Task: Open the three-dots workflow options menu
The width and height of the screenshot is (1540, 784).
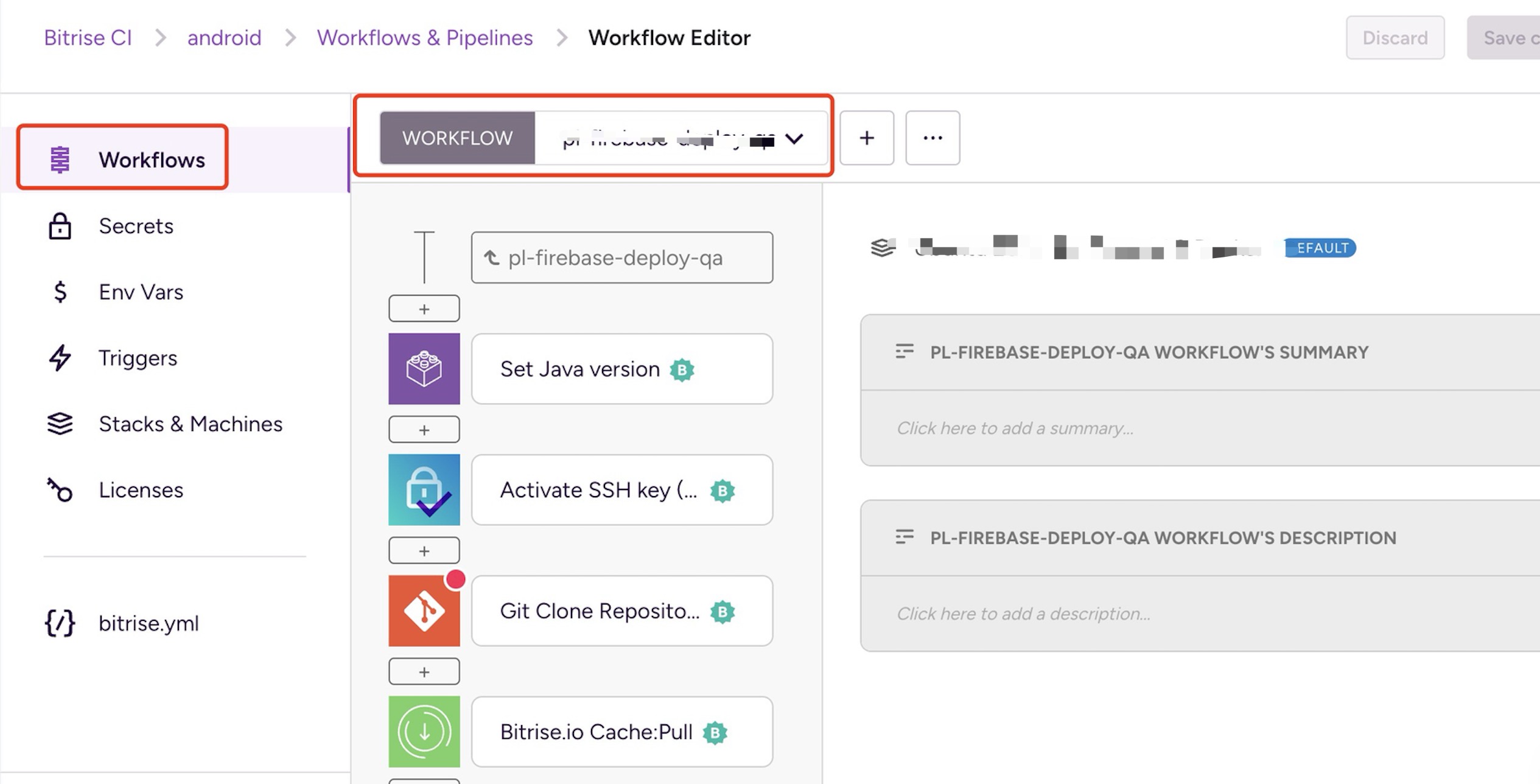Action: coord(933,138)
